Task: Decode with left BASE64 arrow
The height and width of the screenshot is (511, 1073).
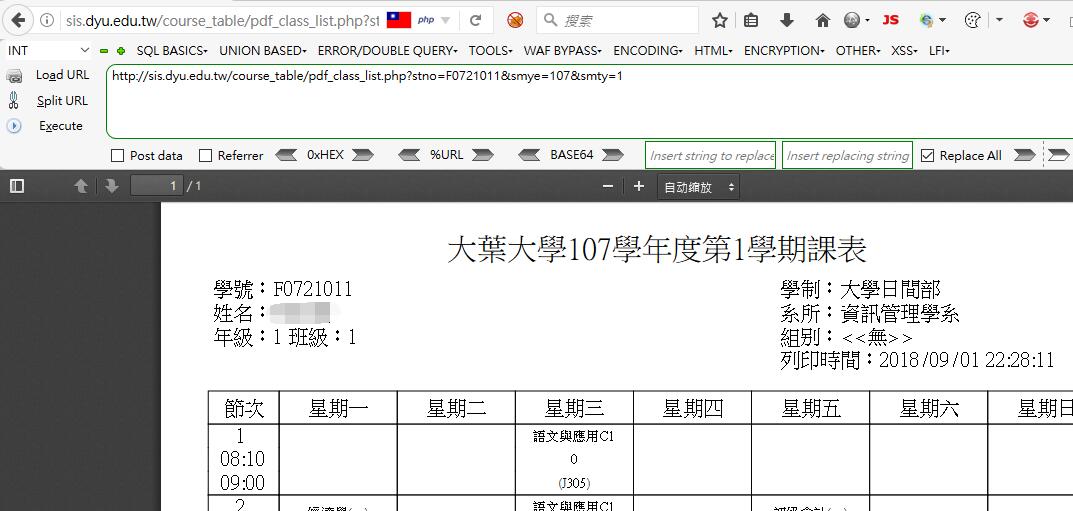Action: 530,155
